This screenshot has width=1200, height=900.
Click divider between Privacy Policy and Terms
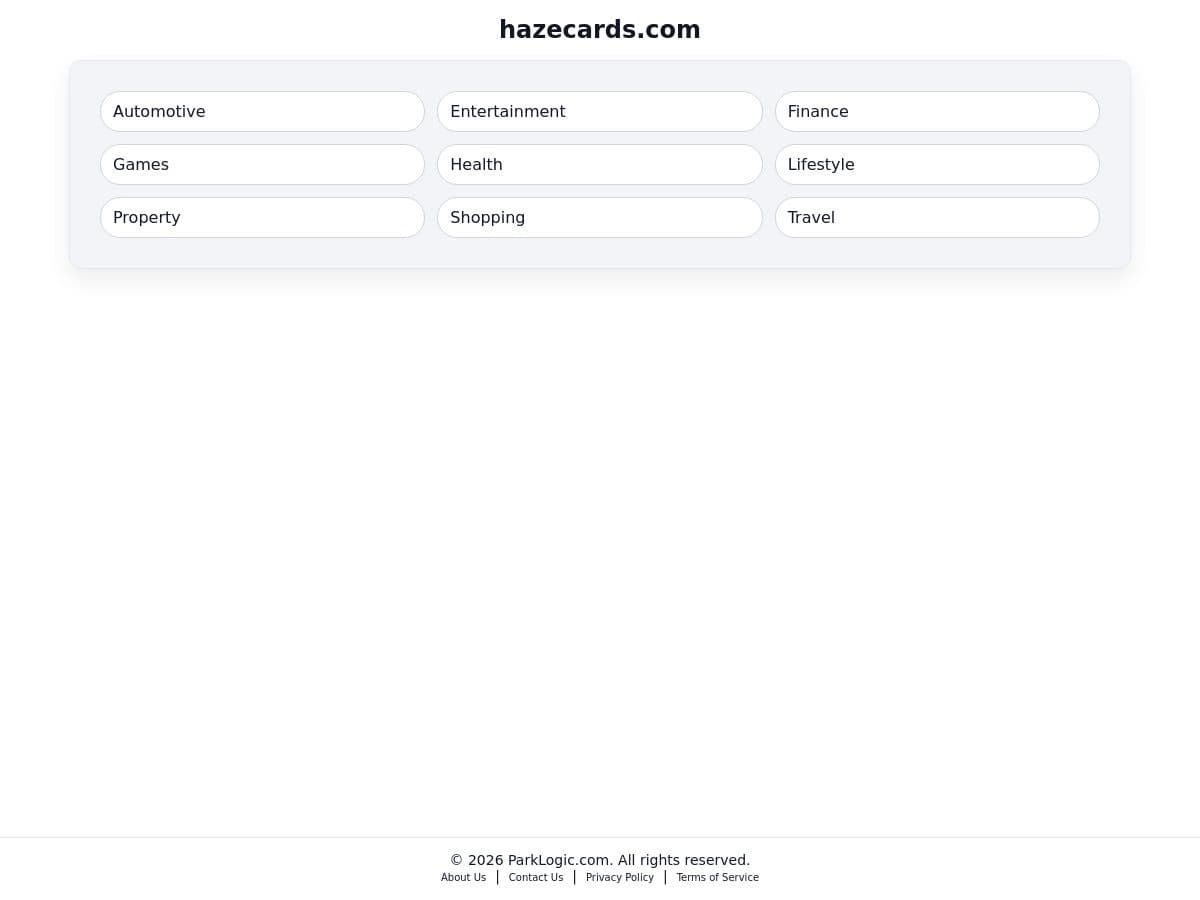(x=665, y=877)
